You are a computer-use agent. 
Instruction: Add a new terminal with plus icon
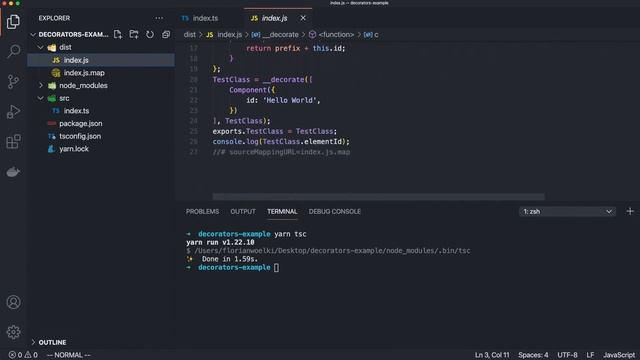pyautogui.click(x=630, y=211)
